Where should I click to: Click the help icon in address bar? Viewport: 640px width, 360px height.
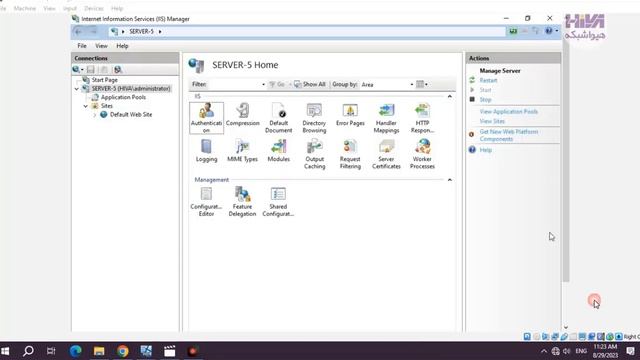pos(549,31)
